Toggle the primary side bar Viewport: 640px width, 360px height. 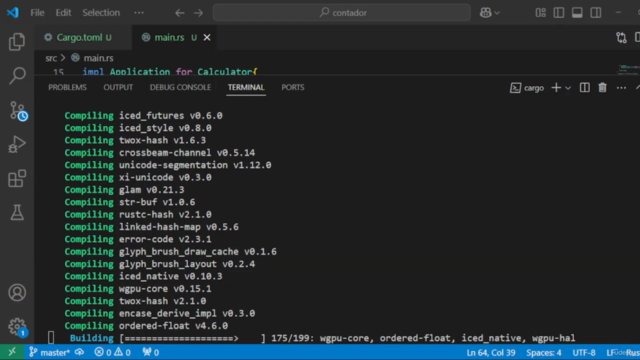(559, 13)
